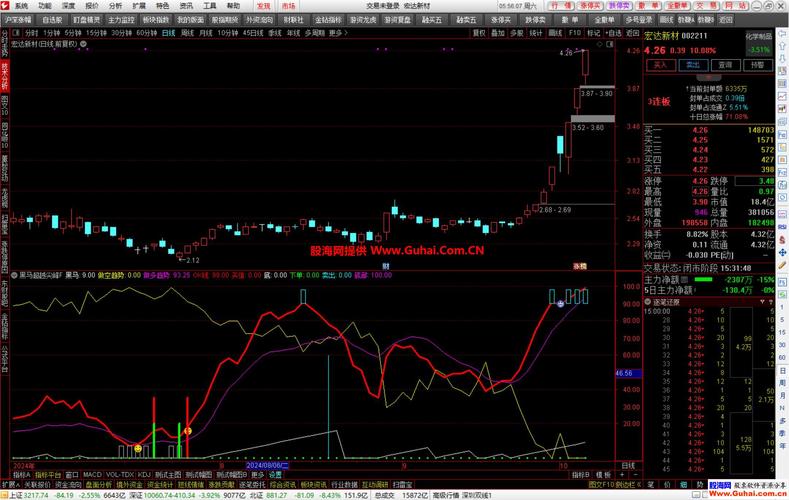The image size is (789, 500).
Task: Select the 30分钟 chart period
Action: [121, 33]
